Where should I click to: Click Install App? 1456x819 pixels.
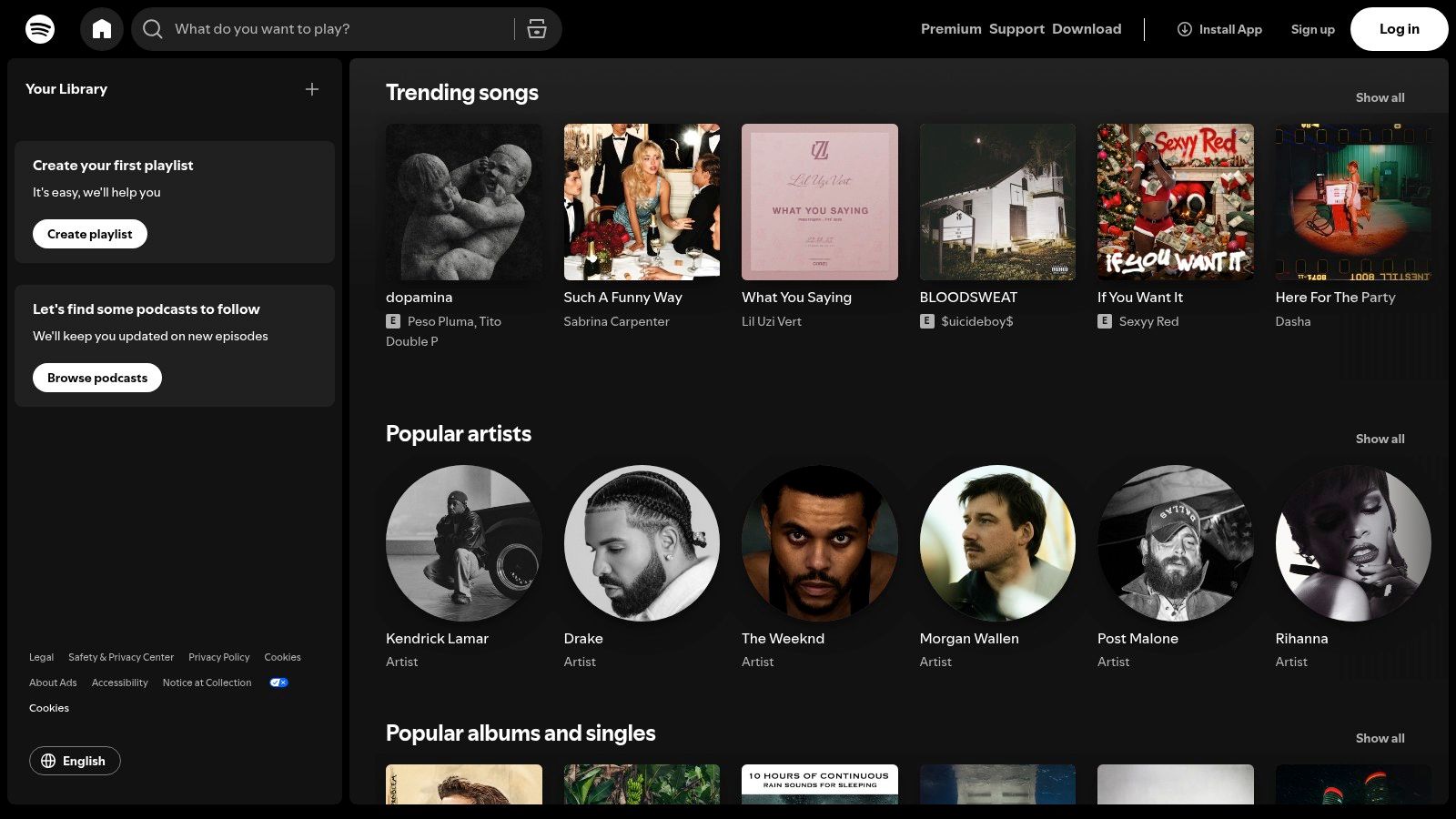point(1219,29)
